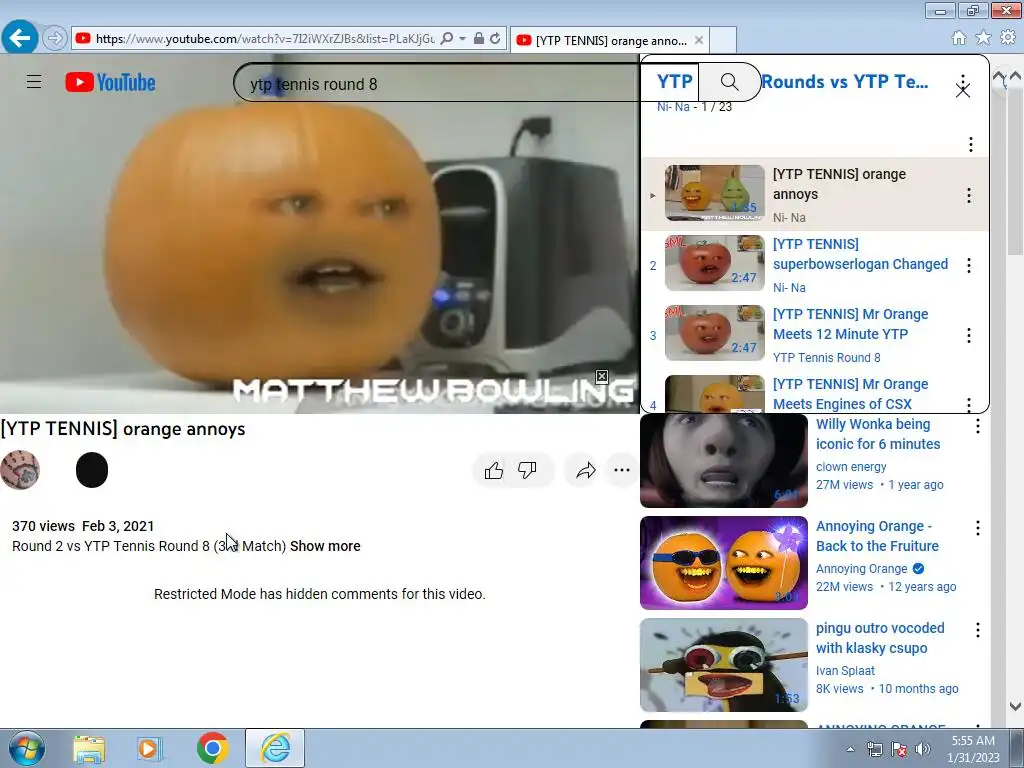Click the YouTube search magnifier button
1024x768 pixels.
729,82
